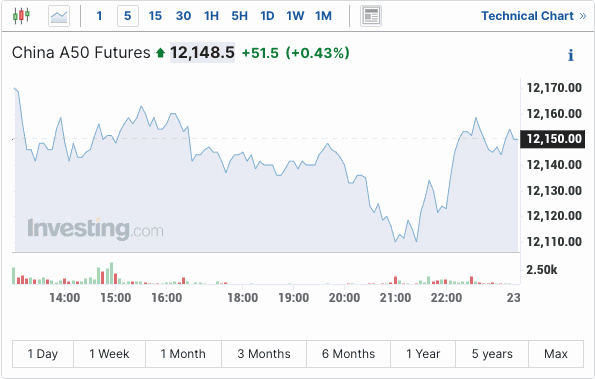
Task: Click the 21:00 time axis label
Action: coord(395,297)
